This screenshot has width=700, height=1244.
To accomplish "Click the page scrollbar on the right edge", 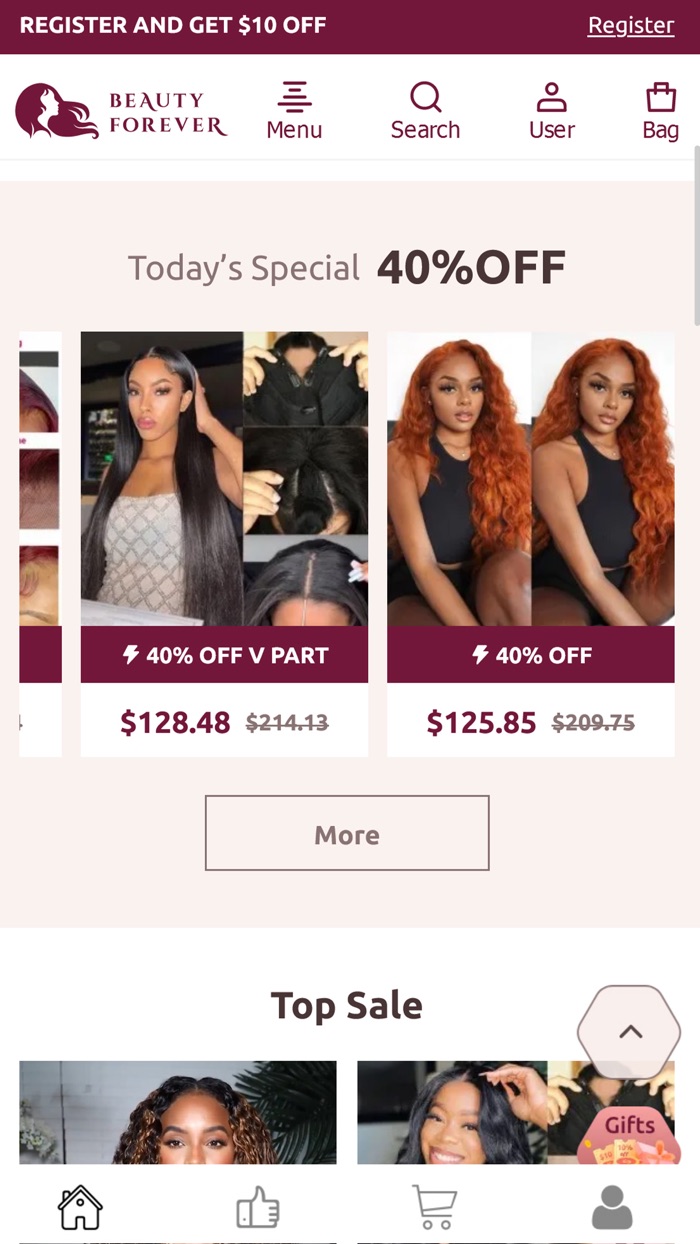I will [696, 235].
